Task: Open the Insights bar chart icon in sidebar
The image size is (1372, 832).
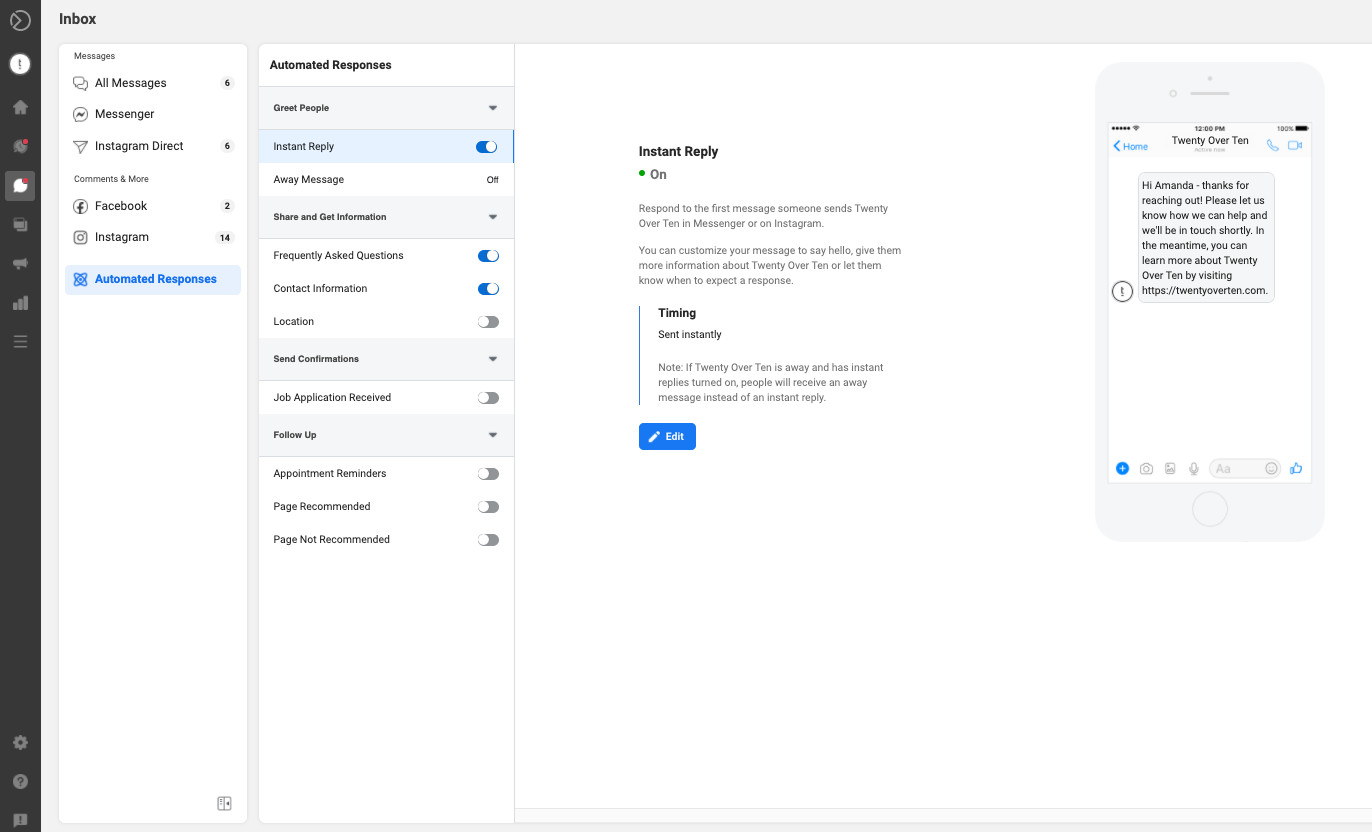Action: 20,303
